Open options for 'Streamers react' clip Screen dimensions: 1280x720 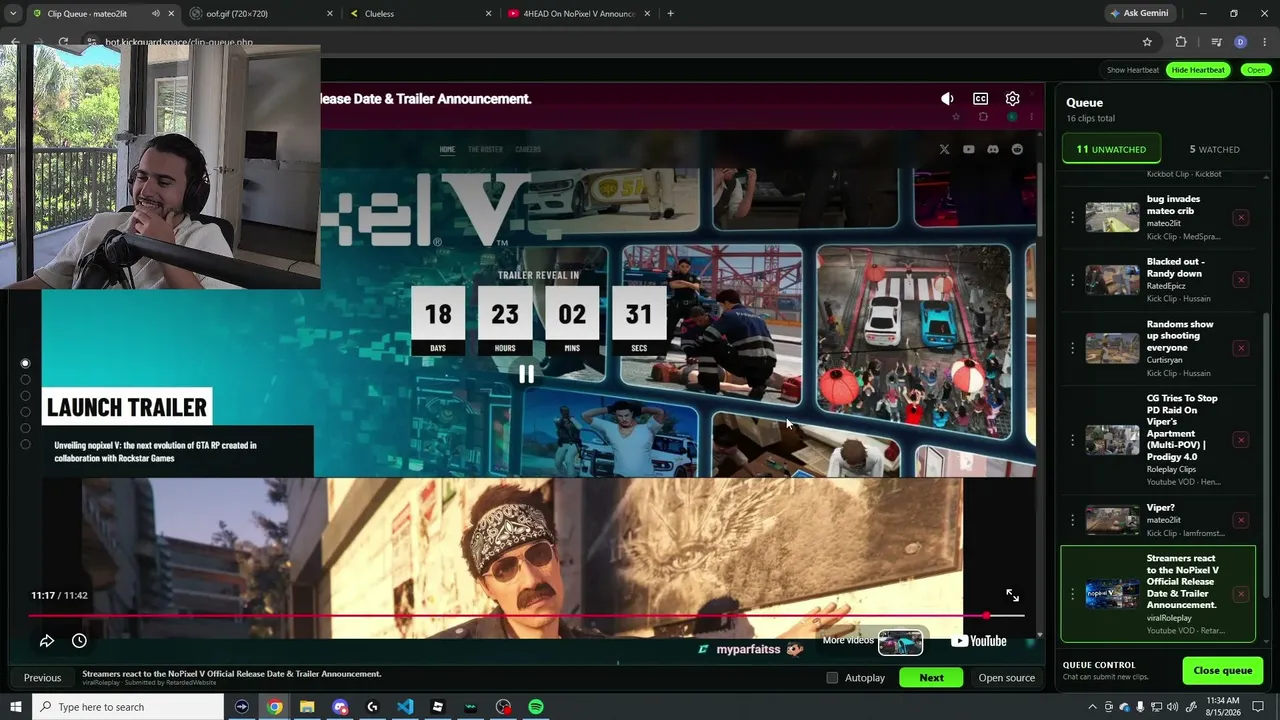click(x=1073, y=594)
